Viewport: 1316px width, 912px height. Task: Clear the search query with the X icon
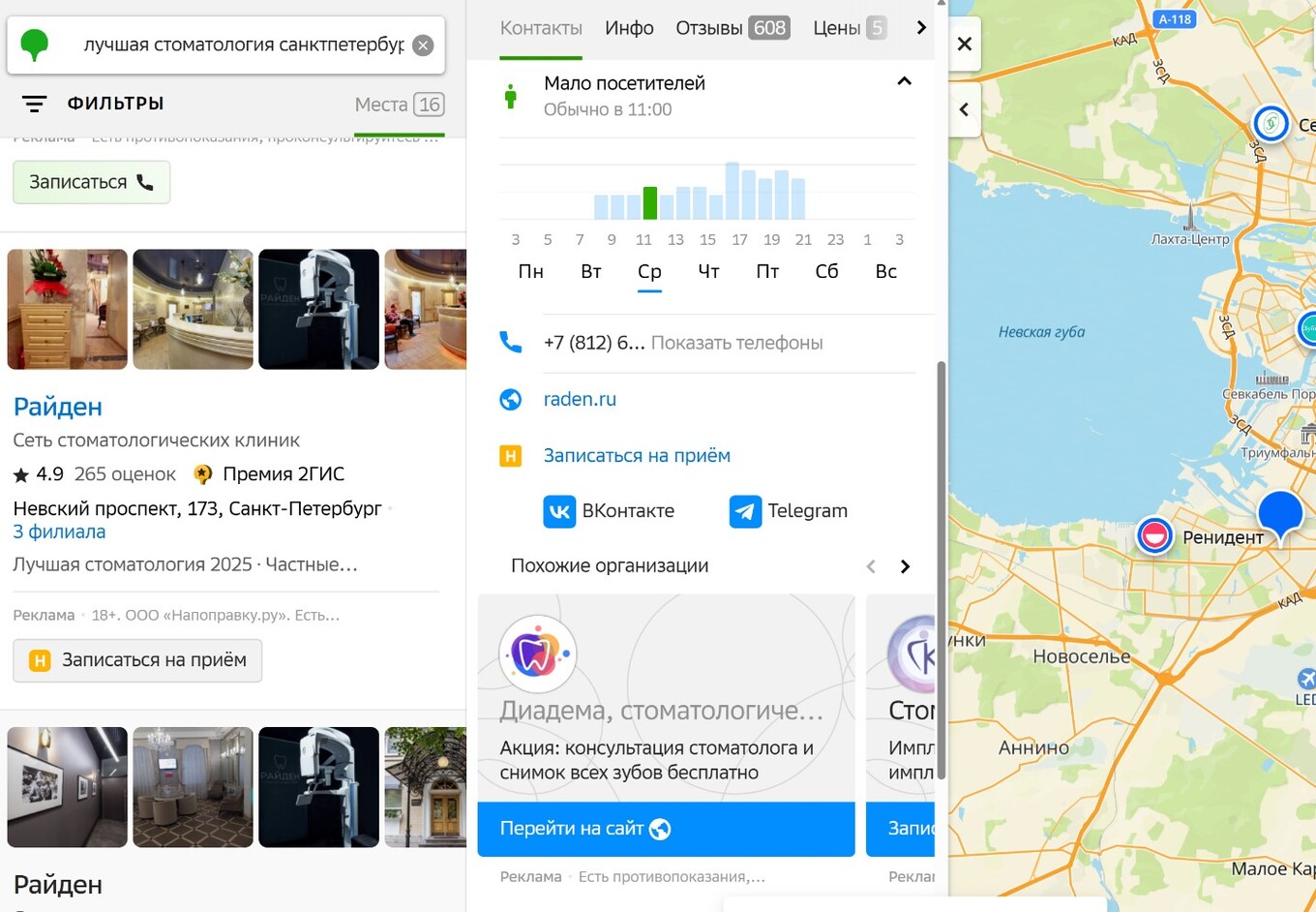(423, 46)
